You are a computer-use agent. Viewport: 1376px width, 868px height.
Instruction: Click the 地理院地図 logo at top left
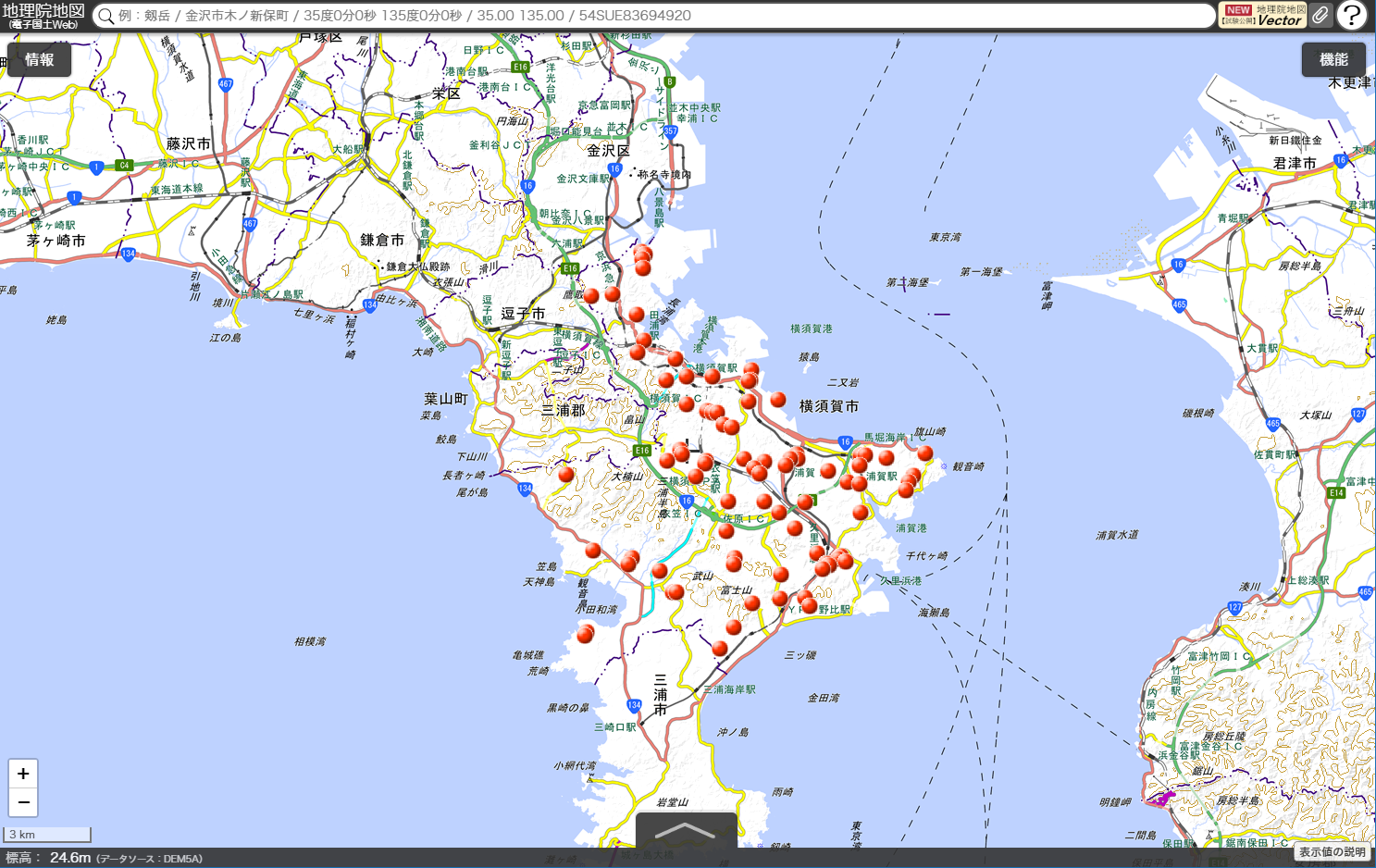coord(43,16)
